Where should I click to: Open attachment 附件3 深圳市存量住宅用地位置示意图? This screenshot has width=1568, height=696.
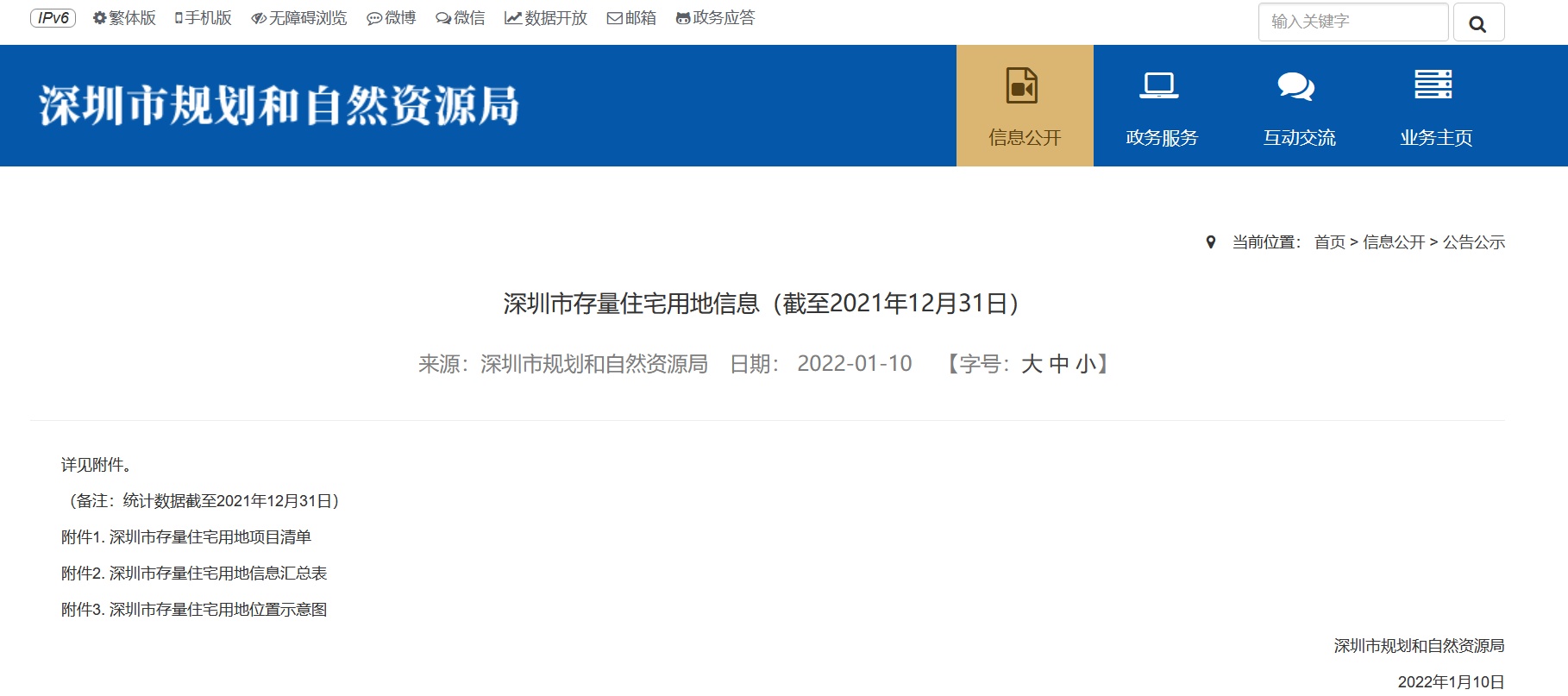click(x=194, y=610)
